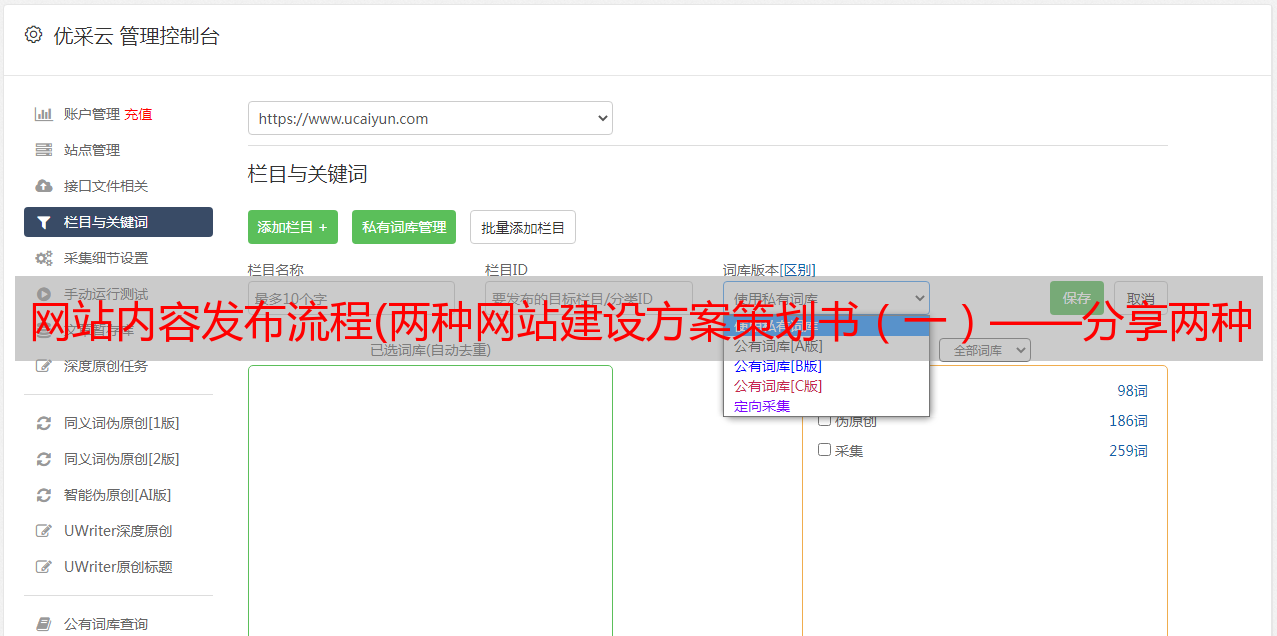Click the 私有词库管理 button
1277x636 pixels.
404,227
